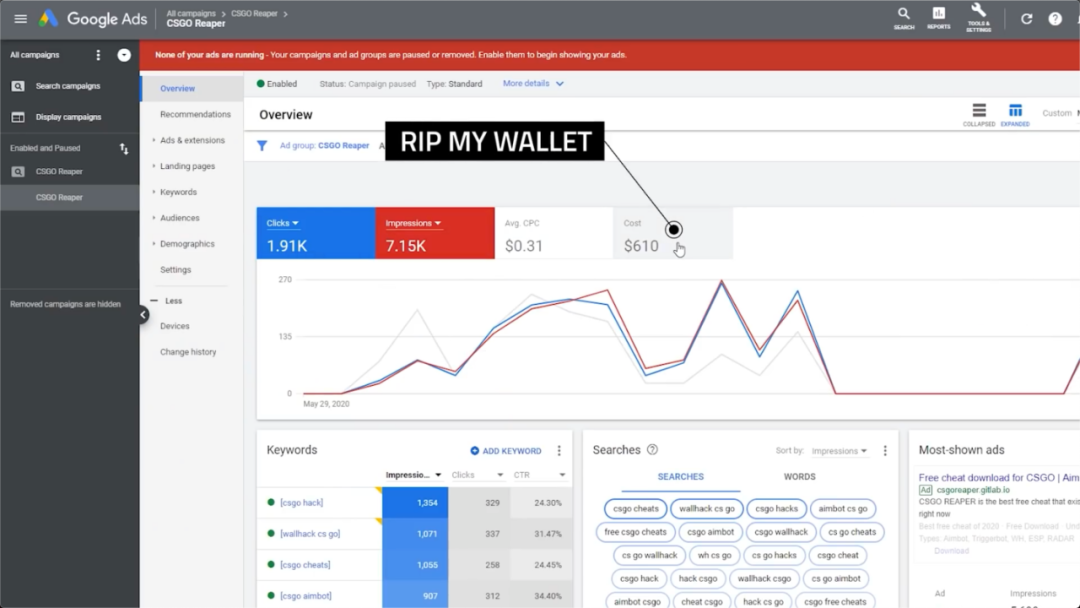Click the filter funnel icon
1080x608 pixels.
pyautogui.click(x=262, y=146)
